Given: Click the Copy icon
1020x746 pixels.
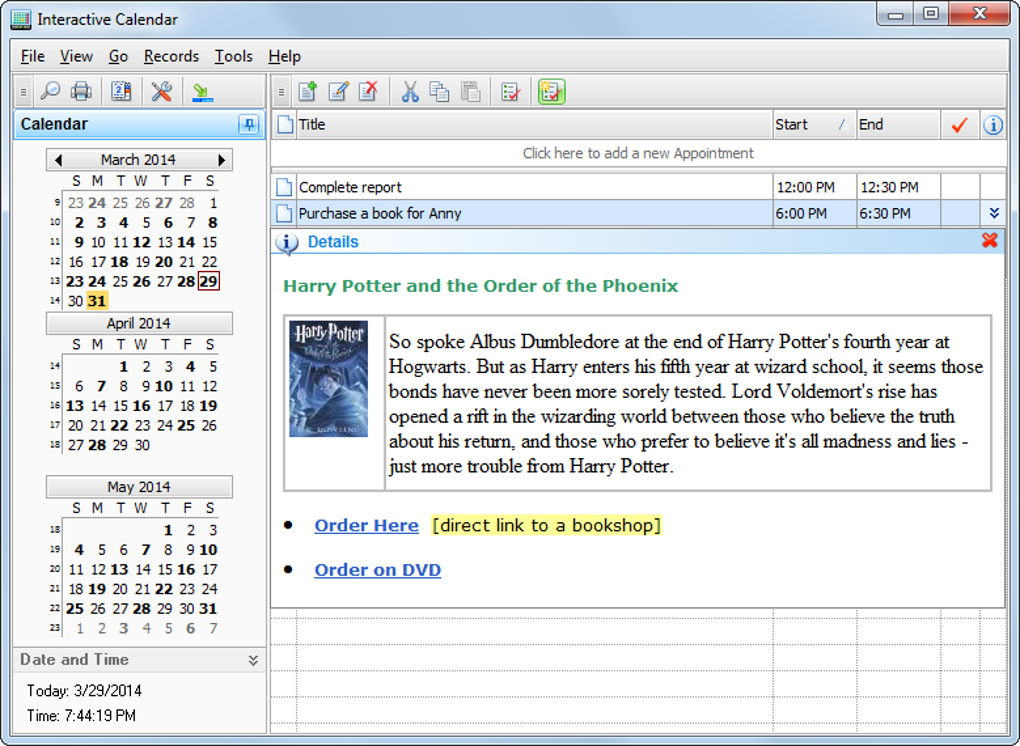Looking at the screenshot, I should (x=440, y=92).
